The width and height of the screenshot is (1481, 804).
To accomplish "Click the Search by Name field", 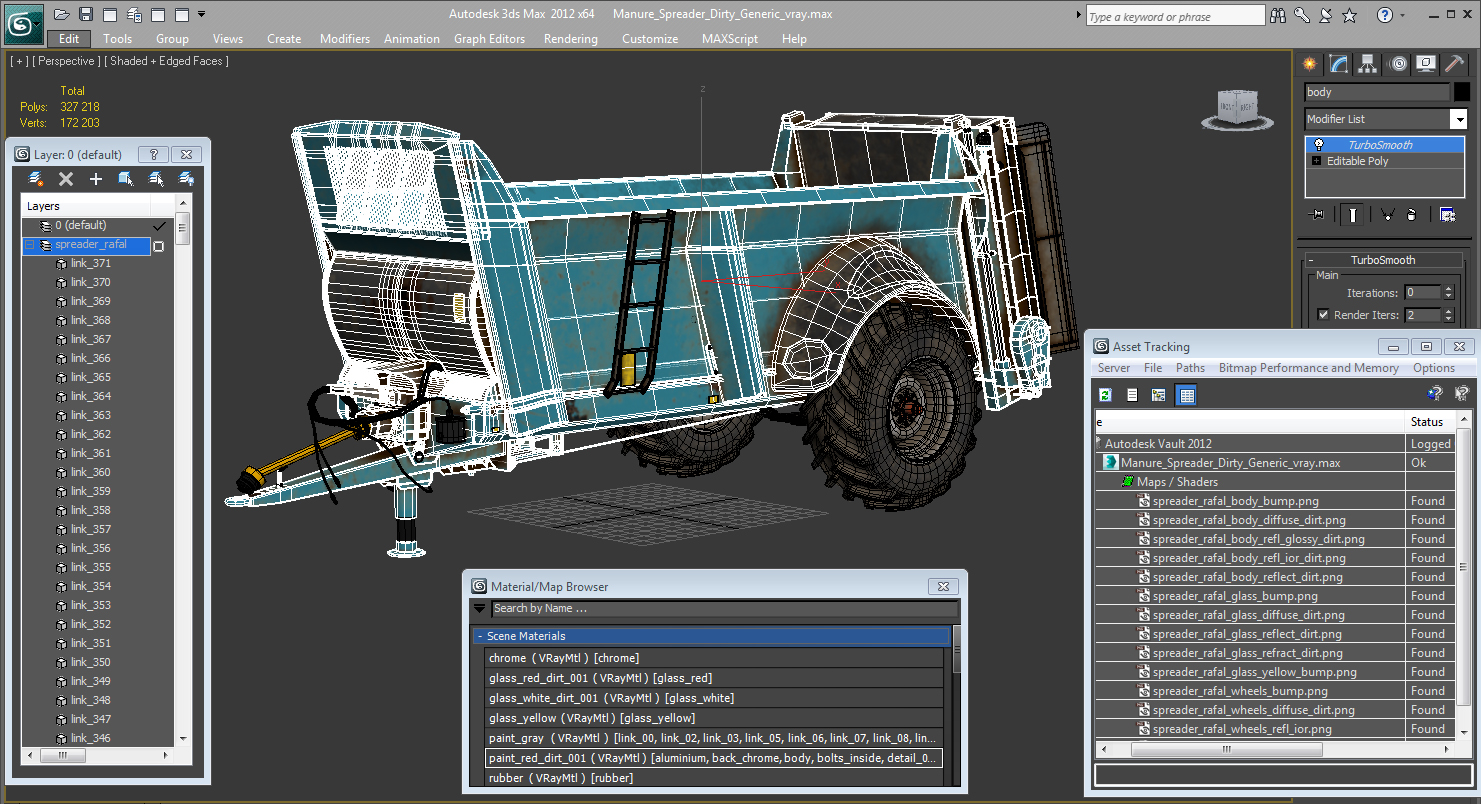I will coord(724,608).
